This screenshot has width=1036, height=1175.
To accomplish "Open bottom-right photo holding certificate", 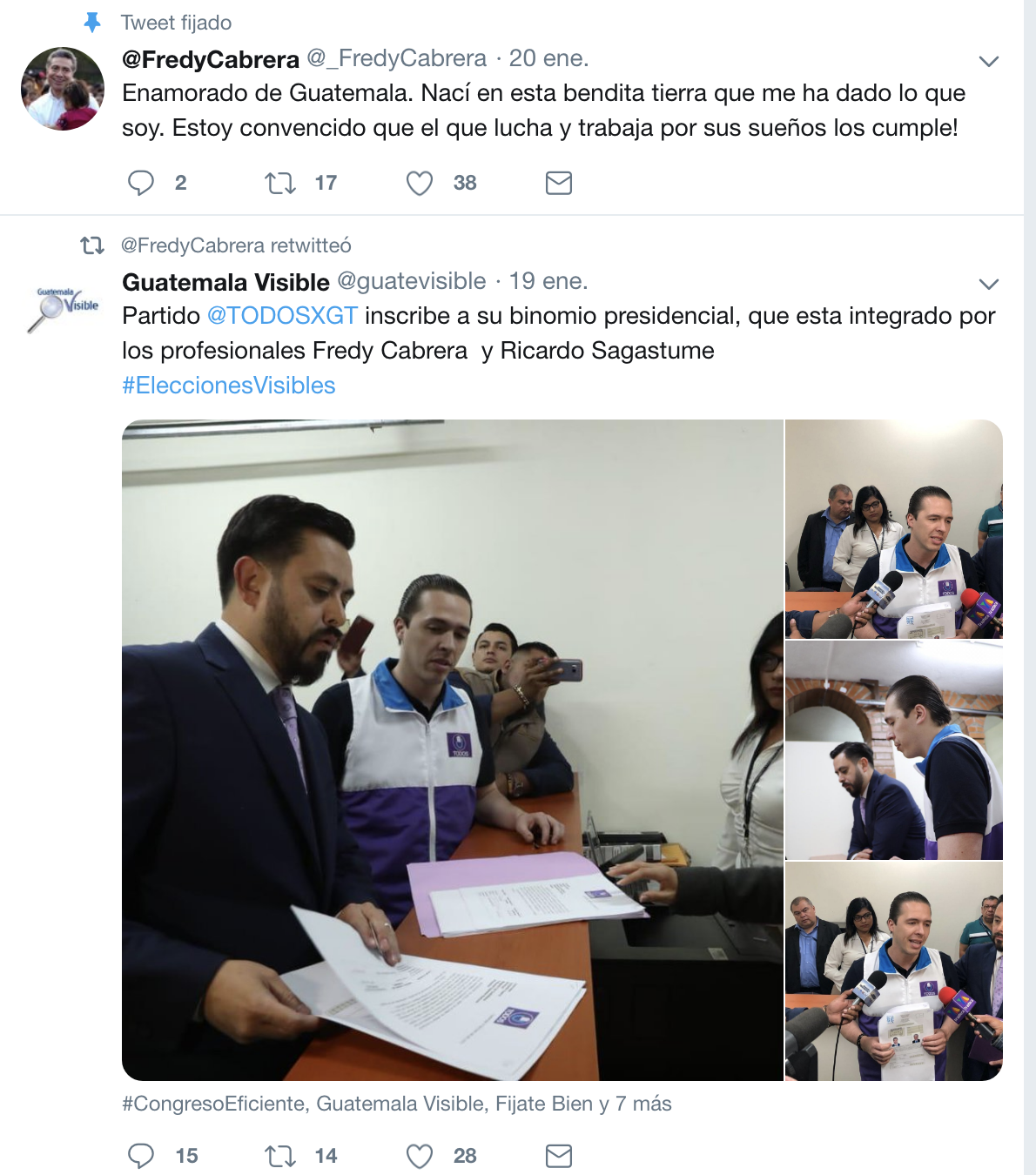I will pos(894,971).
